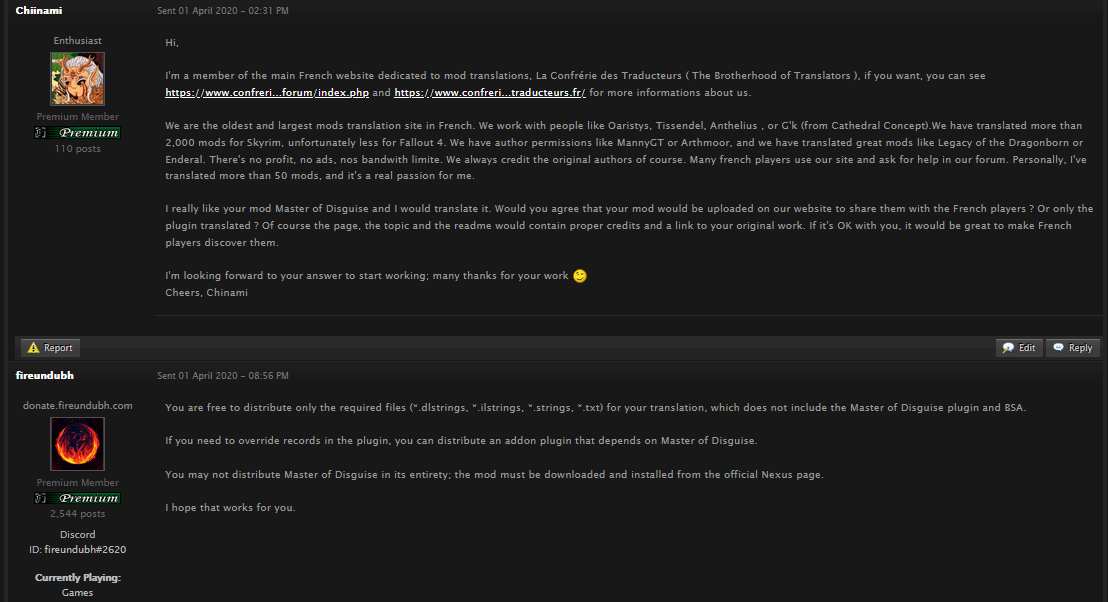View Chiinami's 110 posts

pos(77,148)
